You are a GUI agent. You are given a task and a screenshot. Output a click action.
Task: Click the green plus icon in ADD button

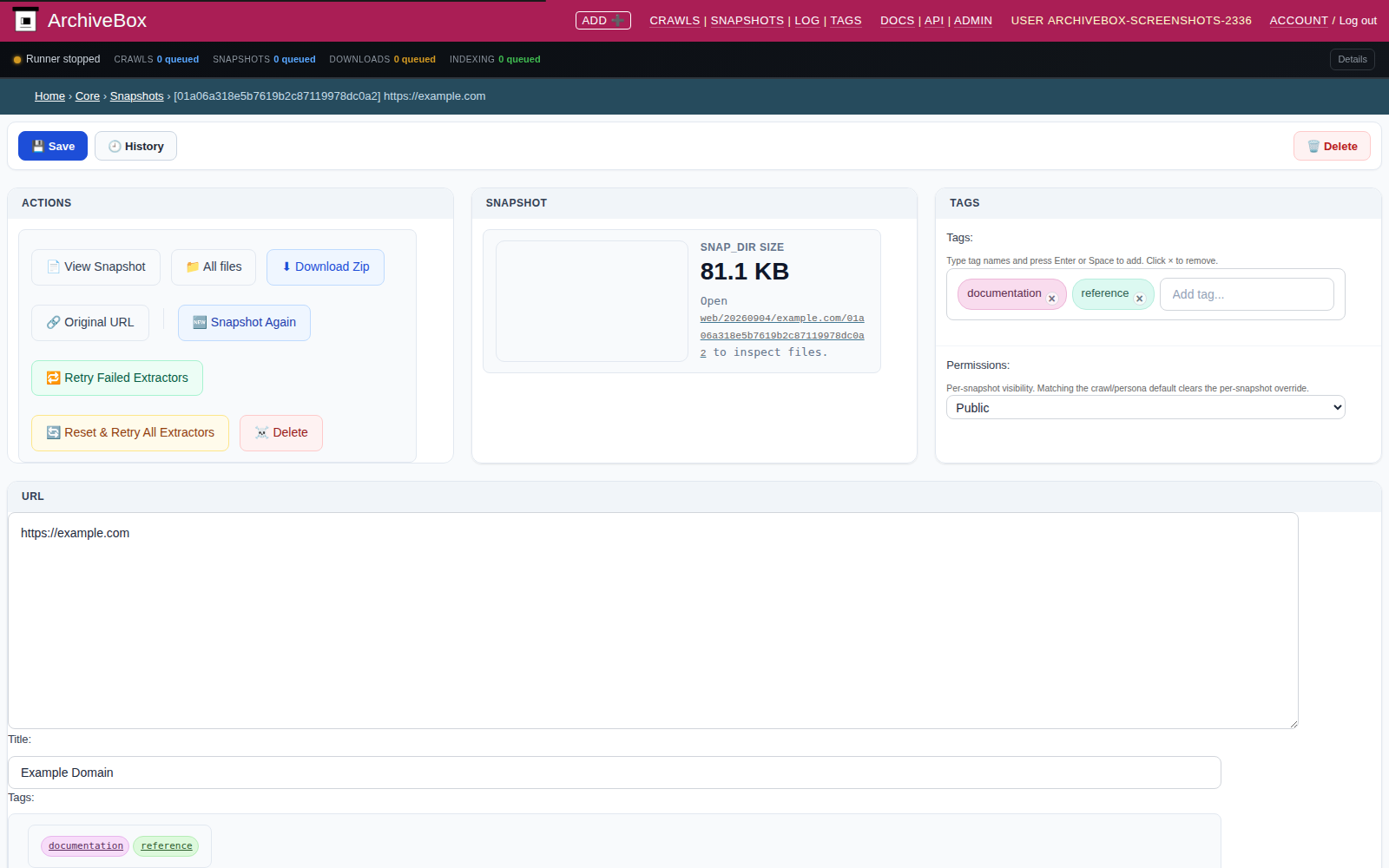coord(618,20)
